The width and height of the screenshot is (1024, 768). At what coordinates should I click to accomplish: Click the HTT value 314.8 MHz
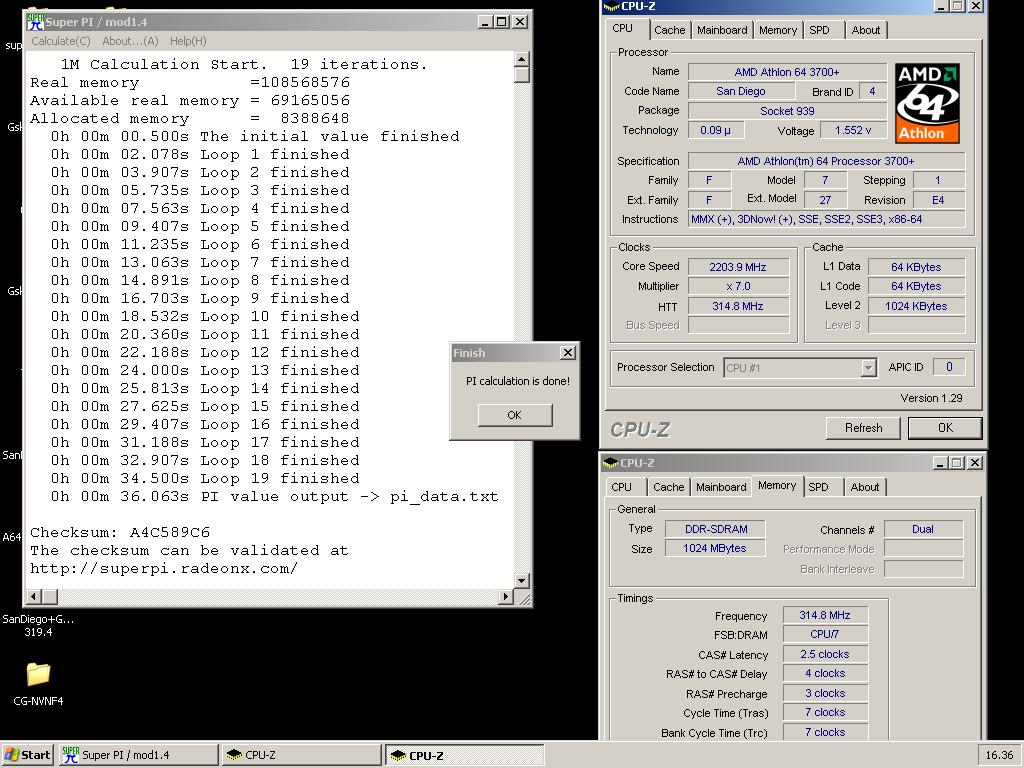coord(738,306)
